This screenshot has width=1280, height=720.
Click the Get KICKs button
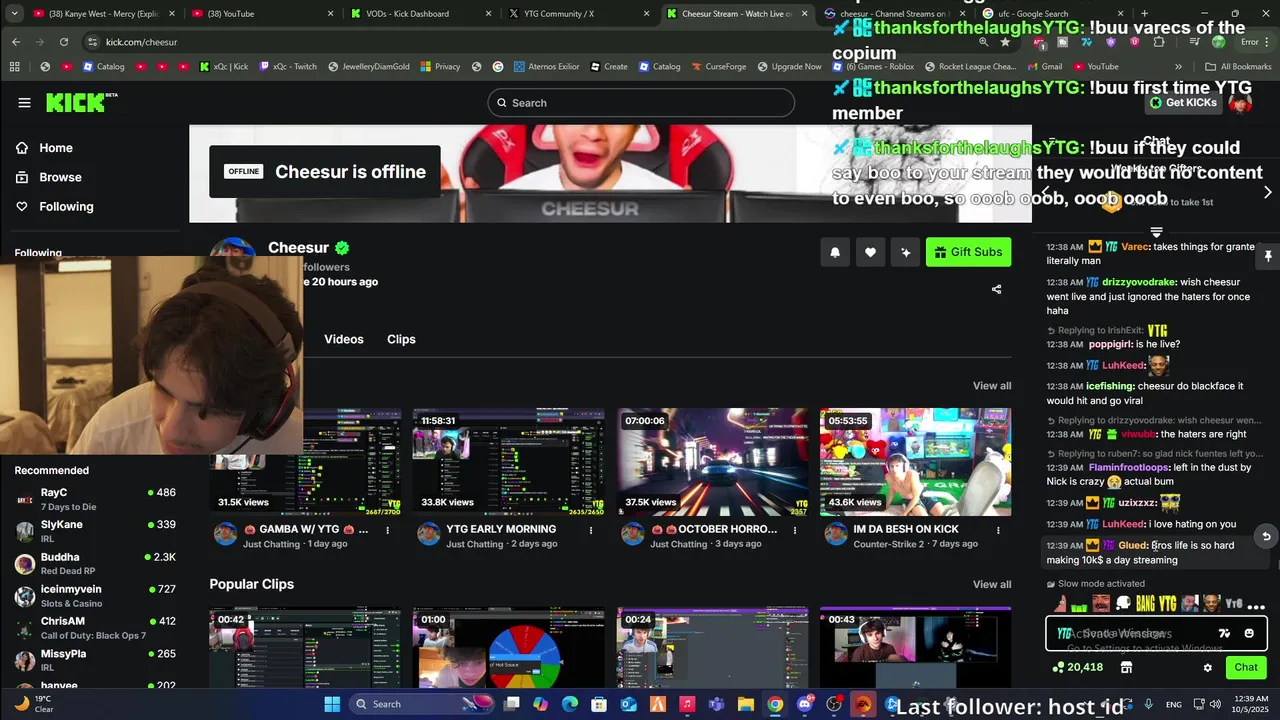[x=1184, y=103]
